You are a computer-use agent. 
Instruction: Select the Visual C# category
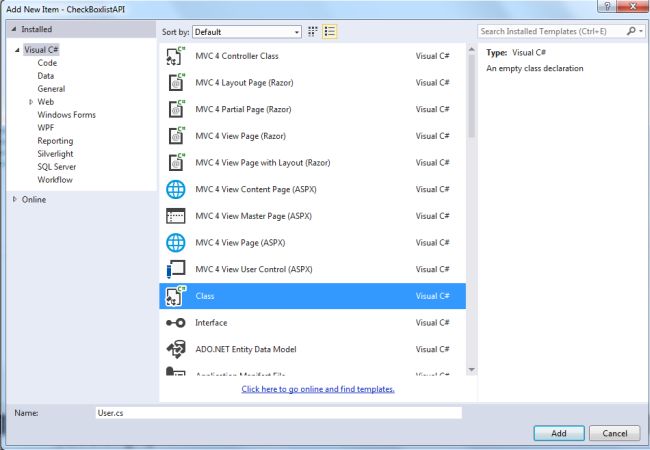click(41, 50)
